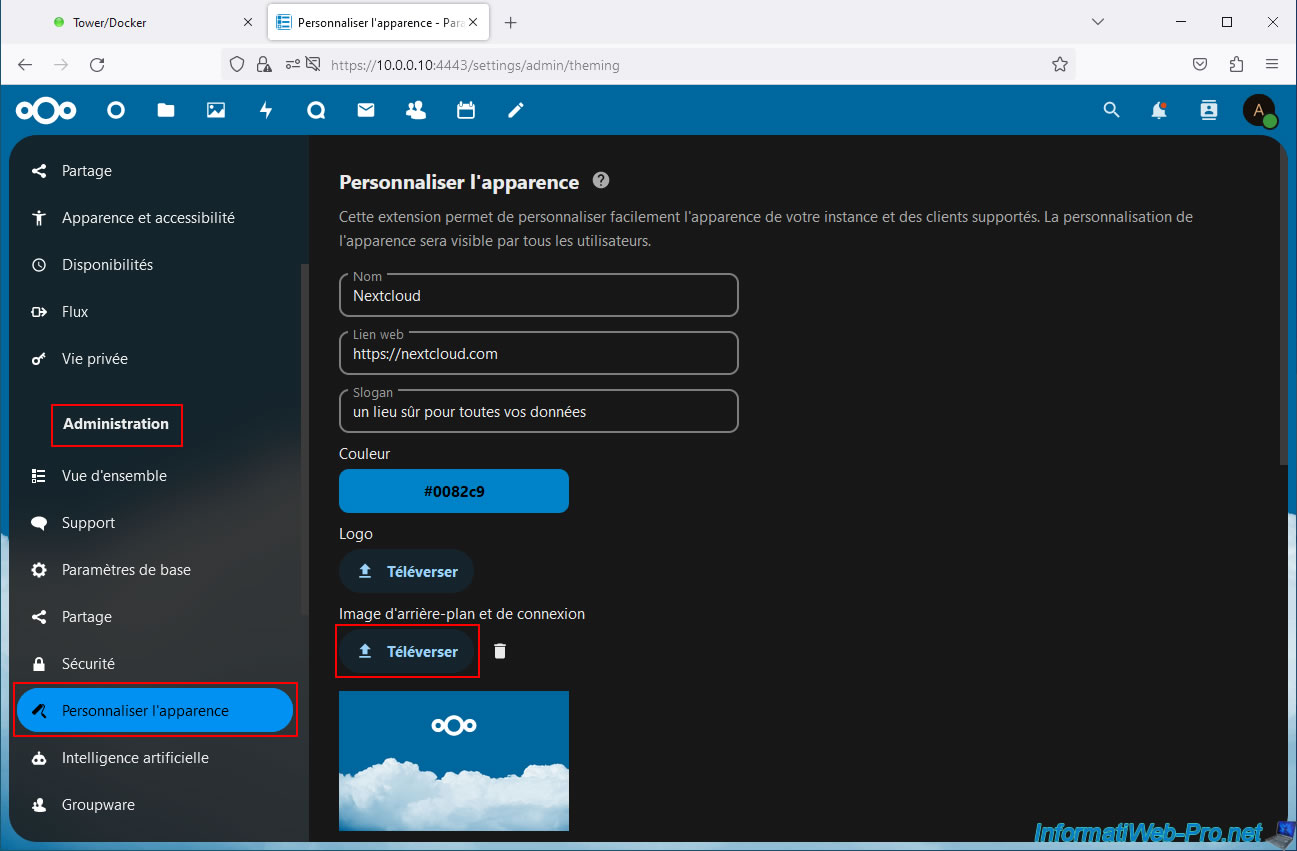Open the Files app folder icon
Viewport: 1297px width, 851px height.
166,111
